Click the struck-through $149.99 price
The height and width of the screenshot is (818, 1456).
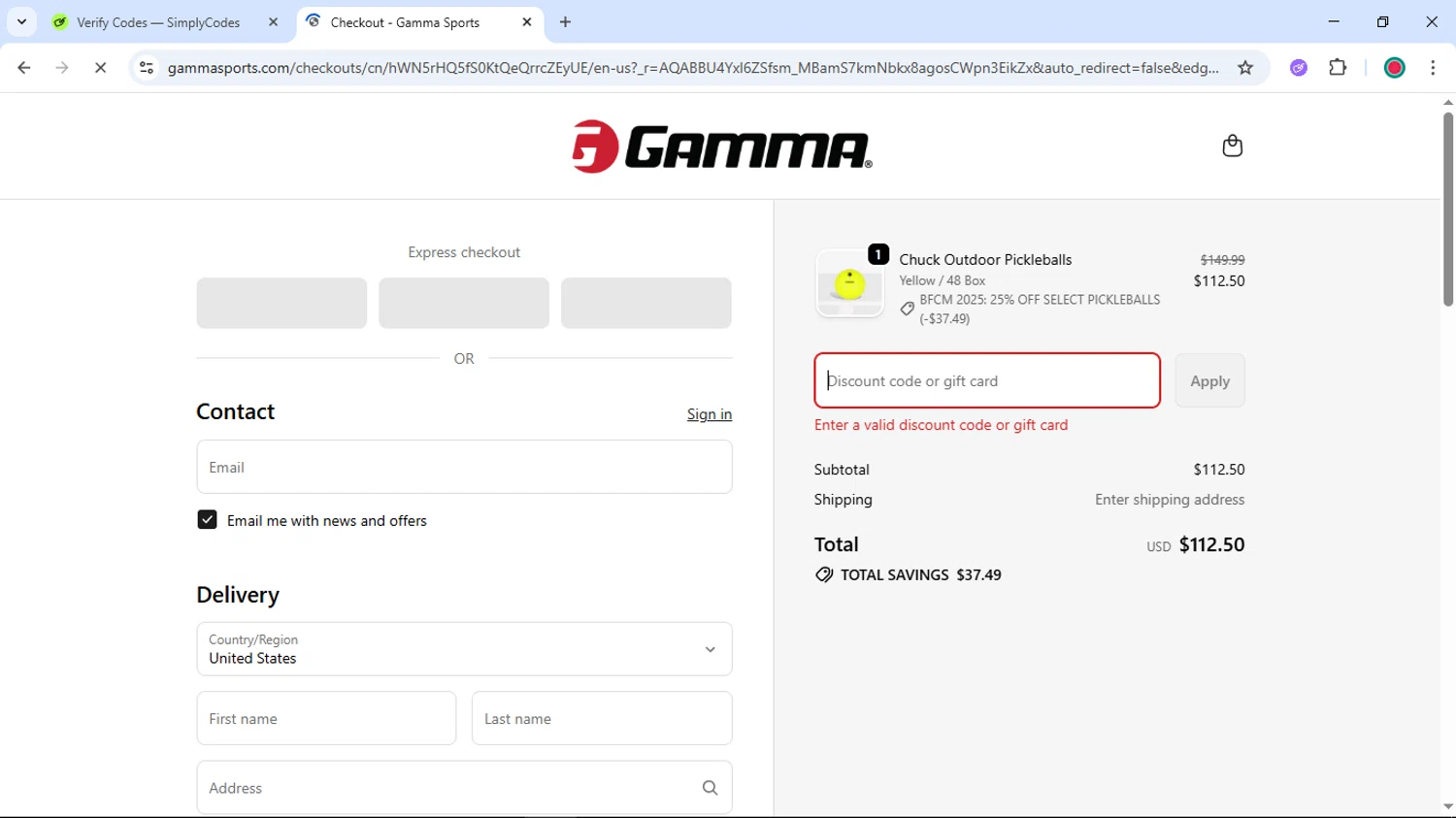pyautogui.click(x=1222, y=260)
